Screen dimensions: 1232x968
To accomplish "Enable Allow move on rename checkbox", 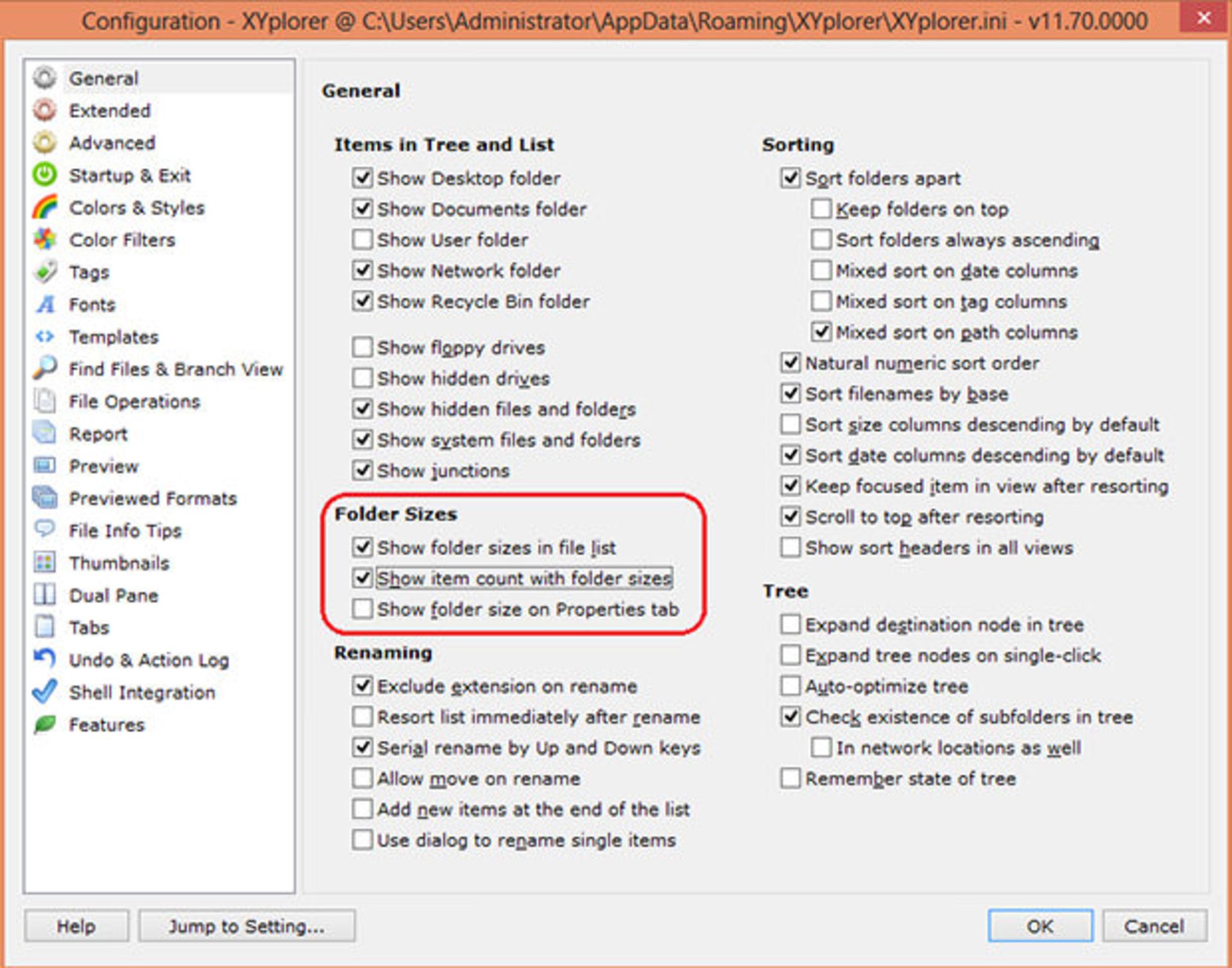I will tap(363, 779).
